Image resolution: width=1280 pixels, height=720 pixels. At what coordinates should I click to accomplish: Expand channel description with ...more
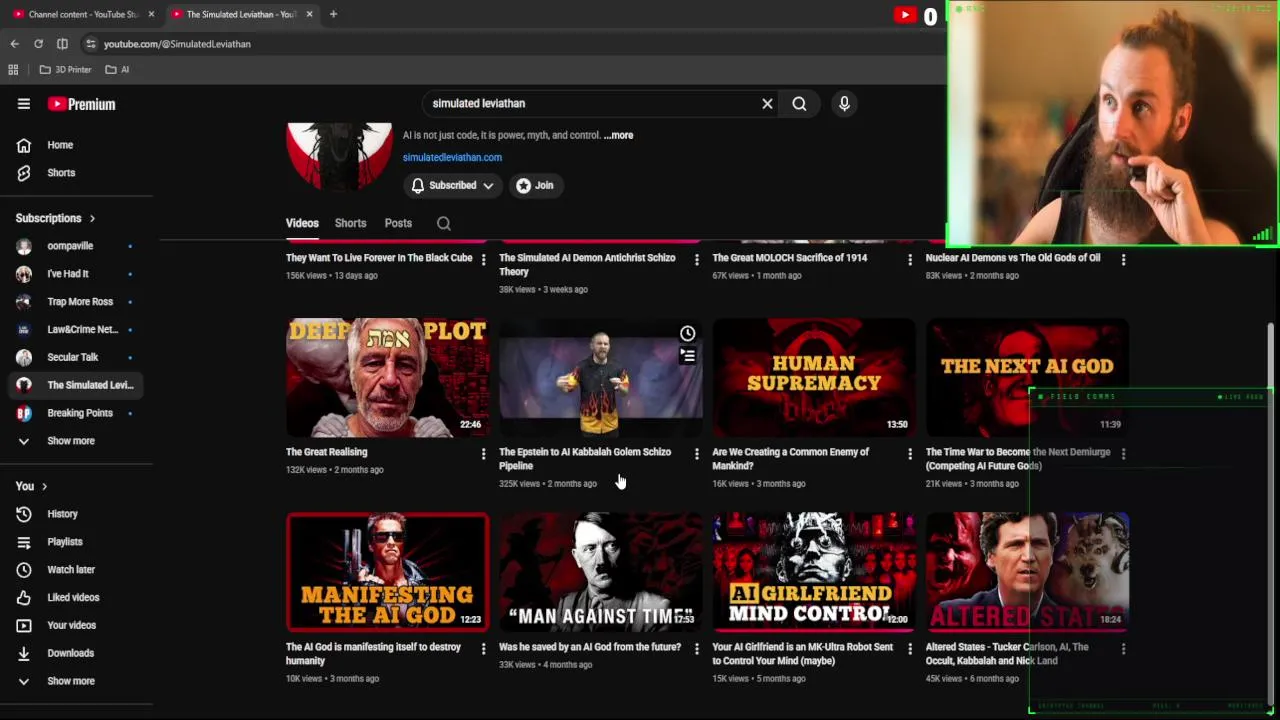point(618,135)
